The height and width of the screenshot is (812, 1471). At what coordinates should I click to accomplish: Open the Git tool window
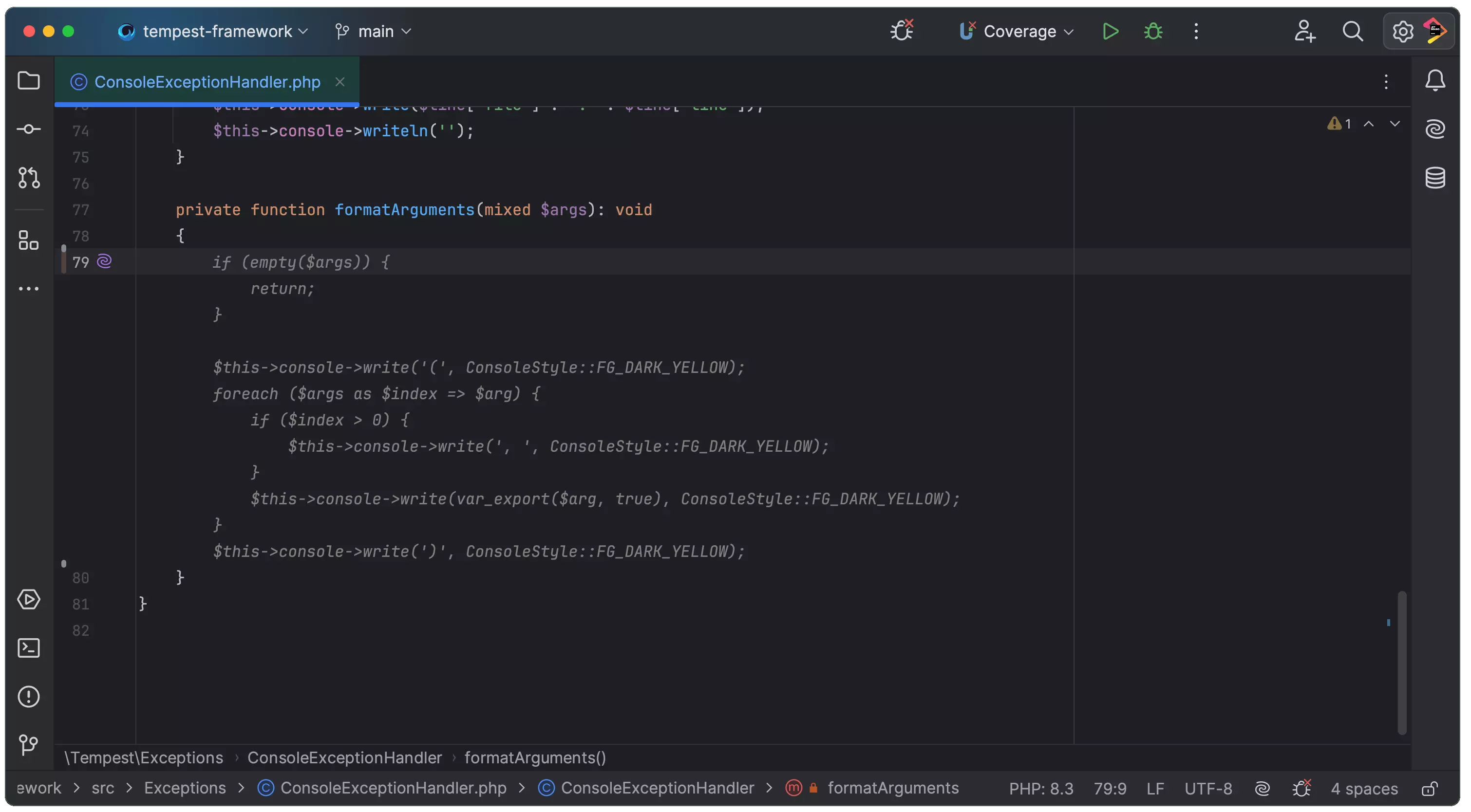coord(29,745)
